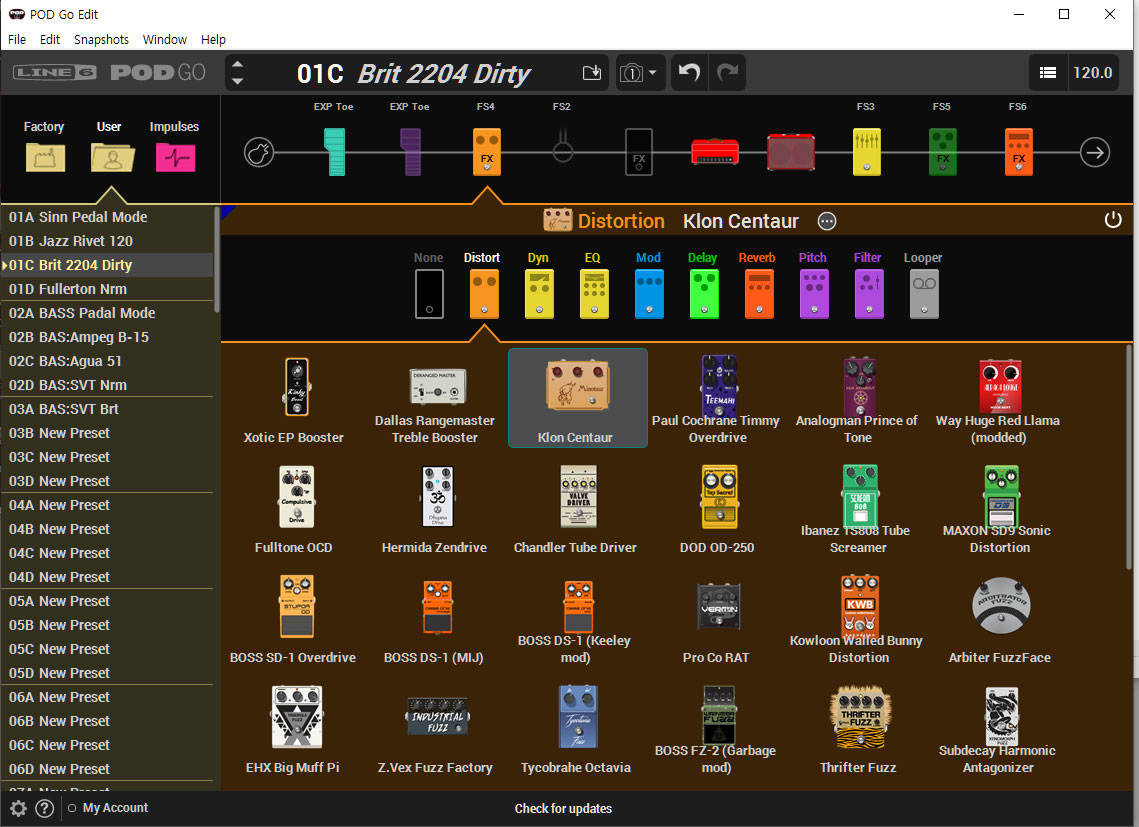Switch to the Impulses tab

pyautogui.click(x=174, y=147)
